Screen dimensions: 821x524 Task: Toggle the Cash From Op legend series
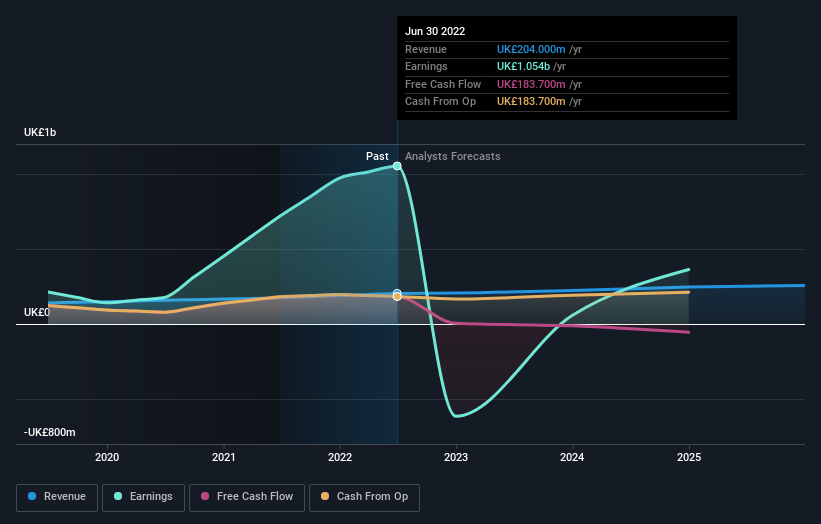click(364, 497)
